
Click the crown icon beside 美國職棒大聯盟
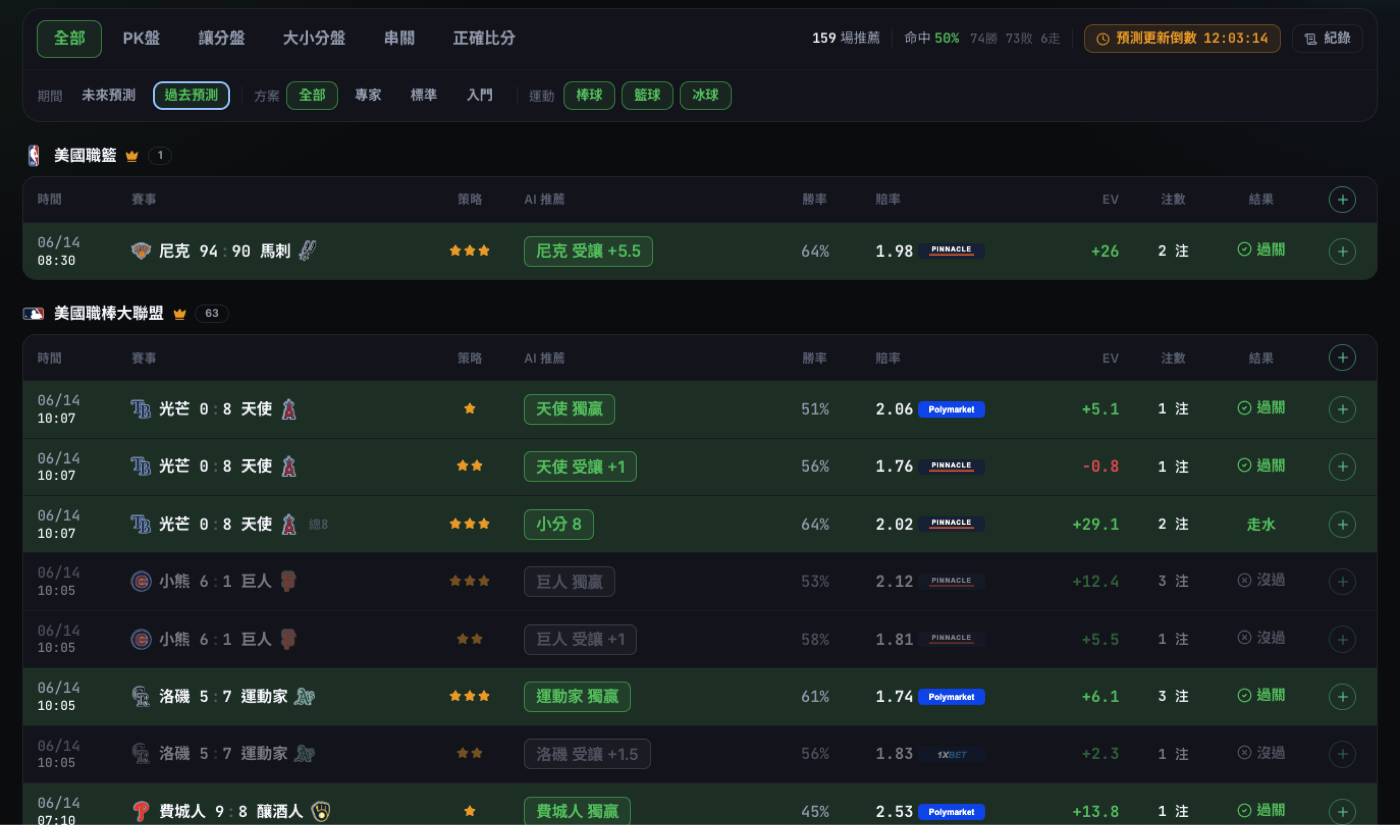[180, 314]
